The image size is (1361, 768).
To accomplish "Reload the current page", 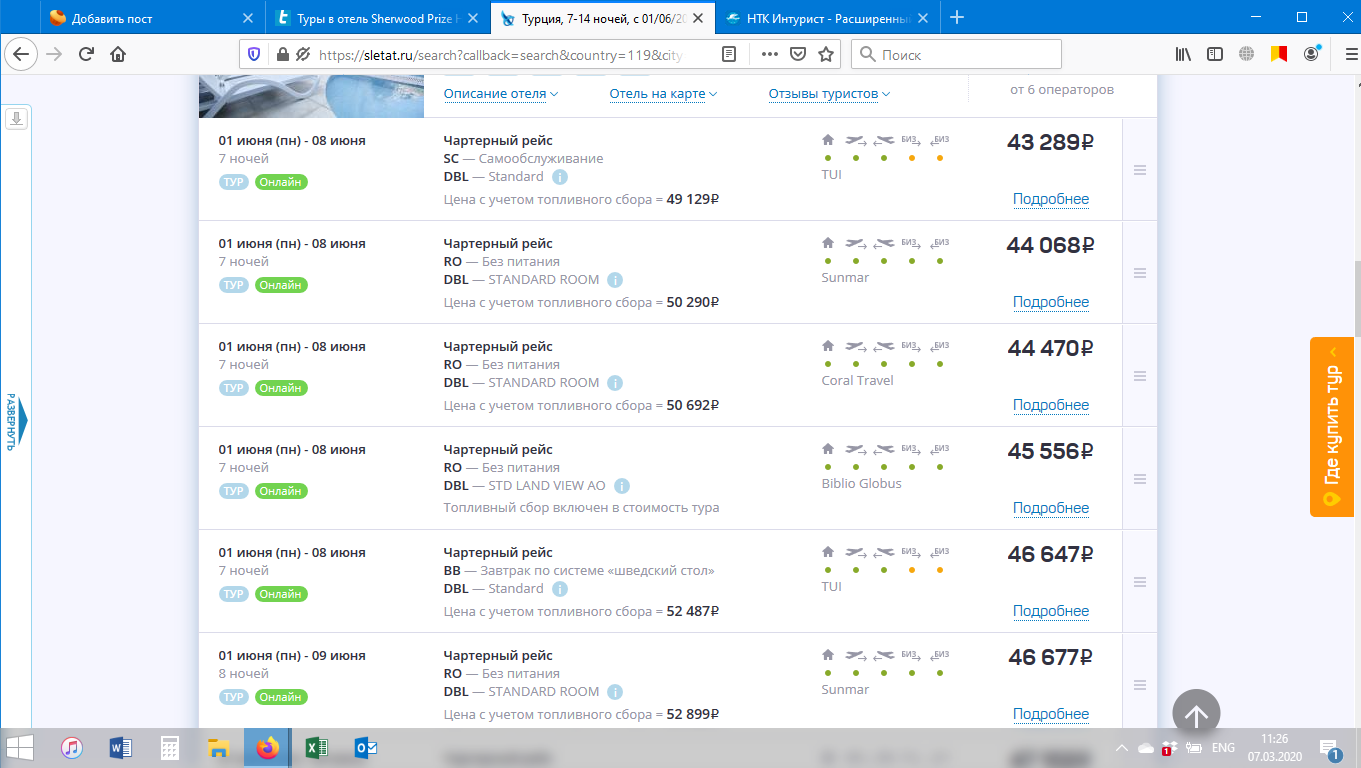I will [x=87, y=54].
